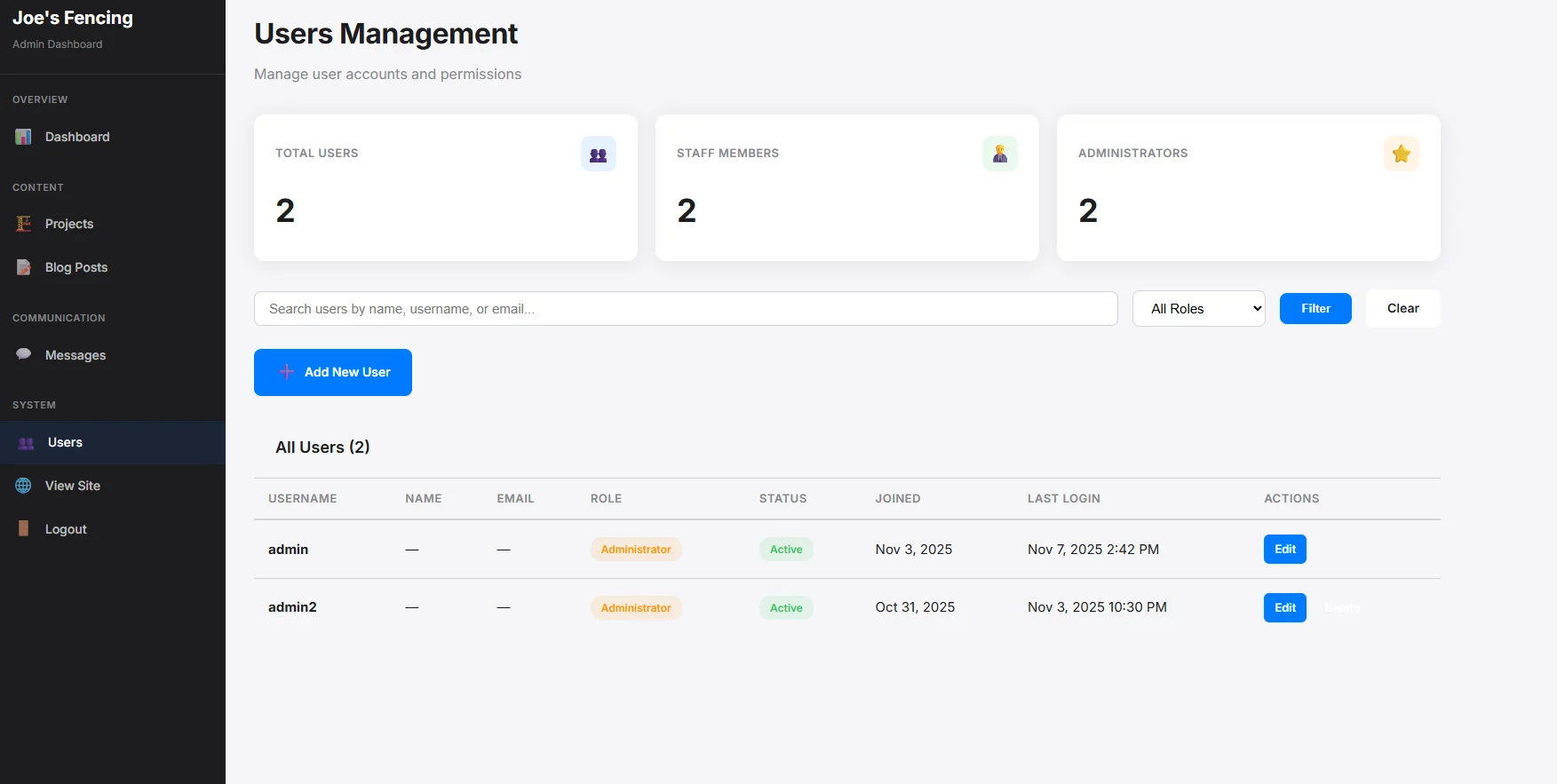
Task: Click the admin2 username cell
Action: point(292,607)
